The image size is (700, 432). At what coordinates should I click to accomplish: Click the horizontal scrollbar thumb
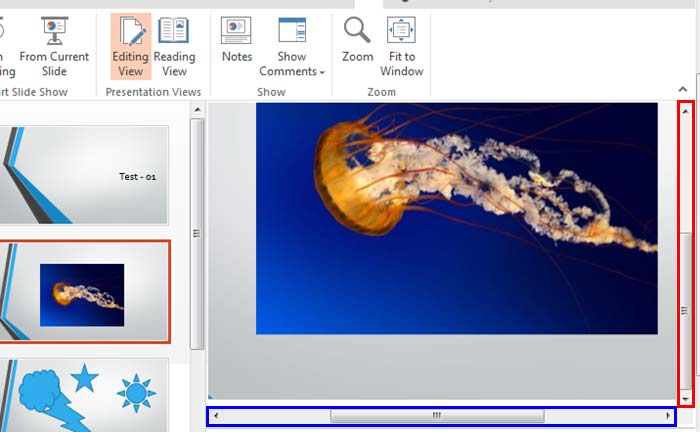pyautogui.click(x=437, y=415)
